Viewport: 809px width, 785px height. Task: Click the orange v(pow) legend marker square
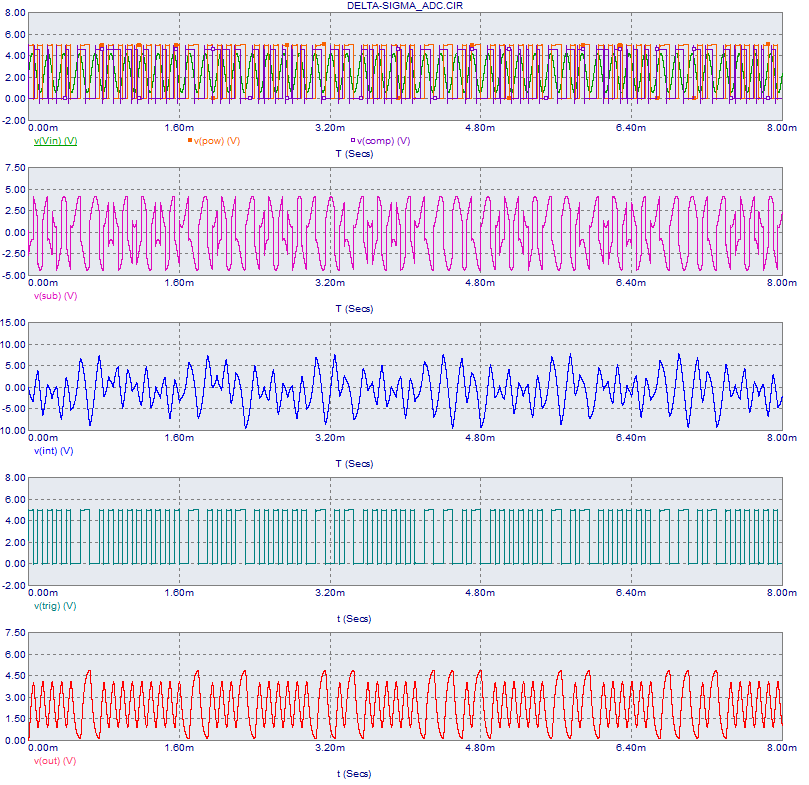[x=189, y=141]
